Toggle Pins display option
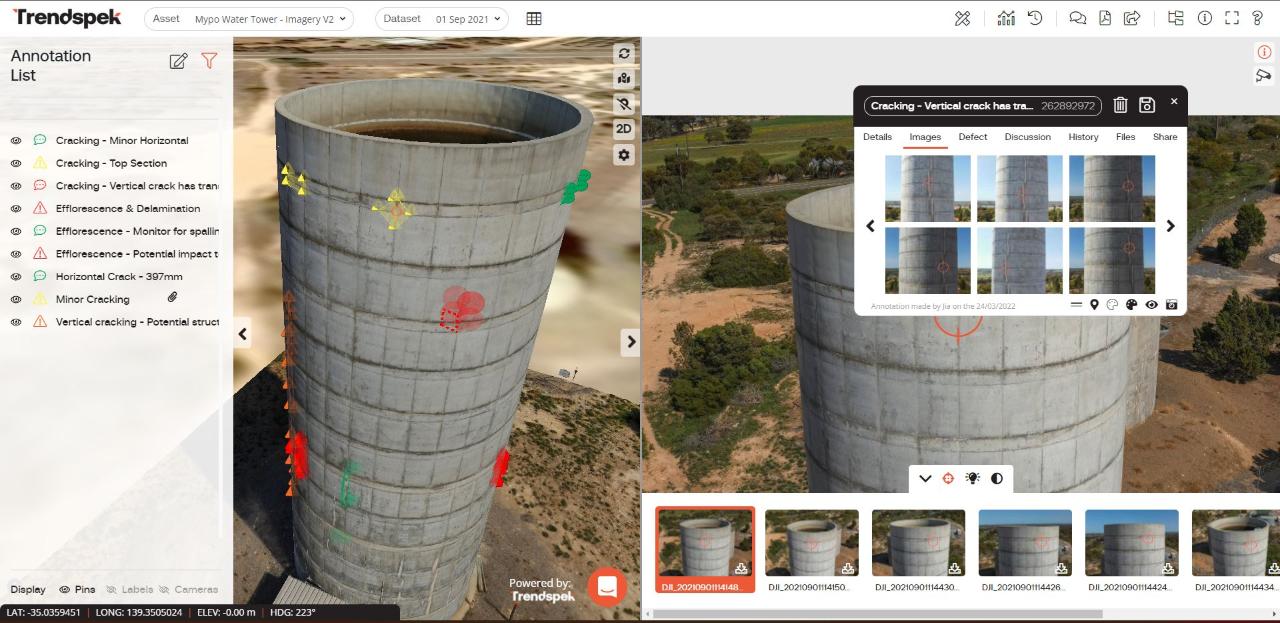 tap(77, 590)
